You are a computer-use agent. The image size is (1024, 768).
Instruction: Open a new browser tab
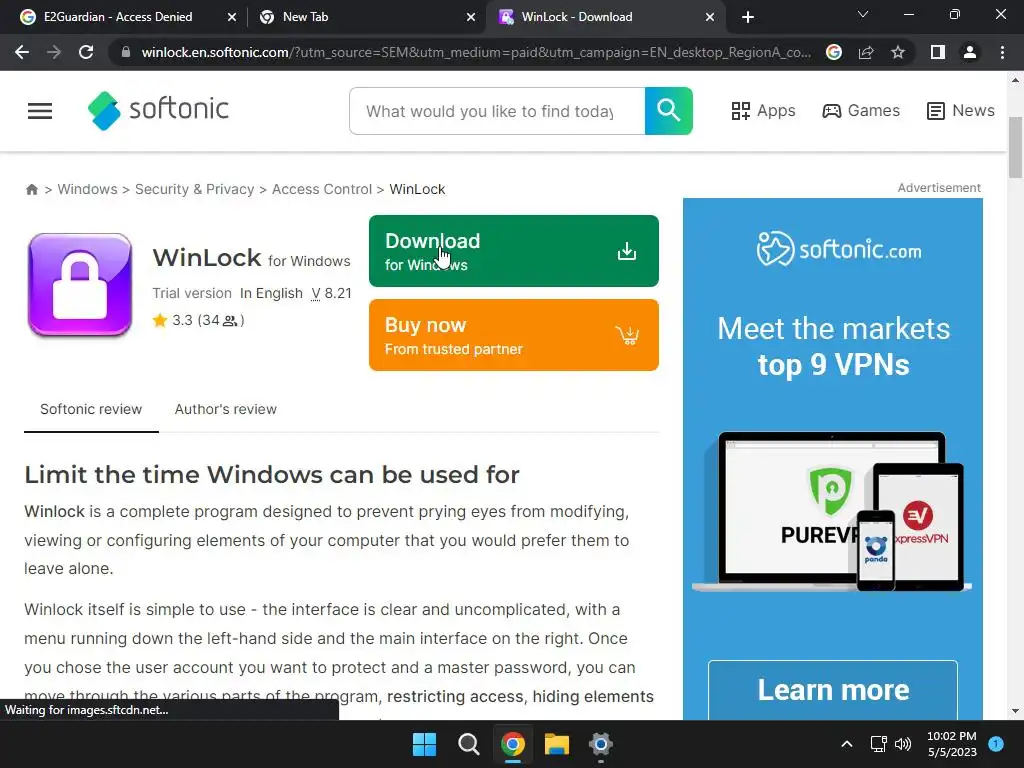click(x=748, y=18)
